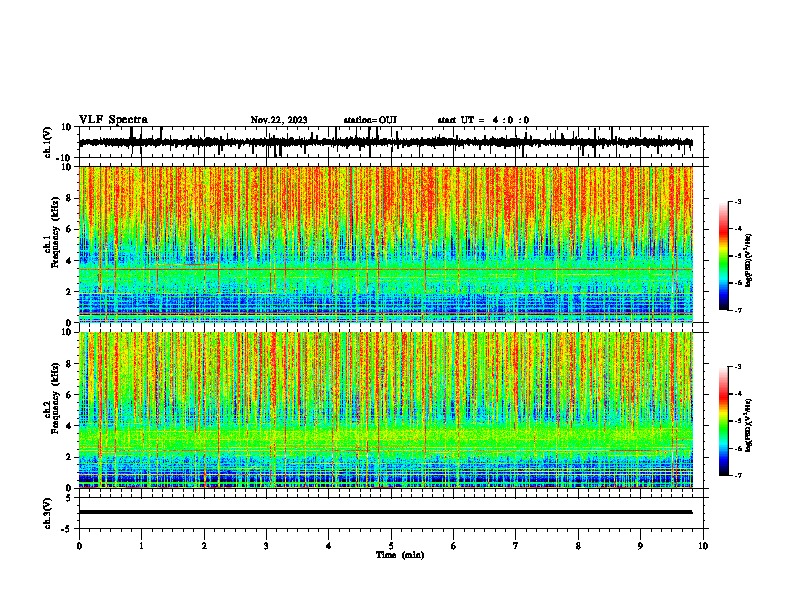Click the "-7" label on ch.2 color bar

point(737,476)
